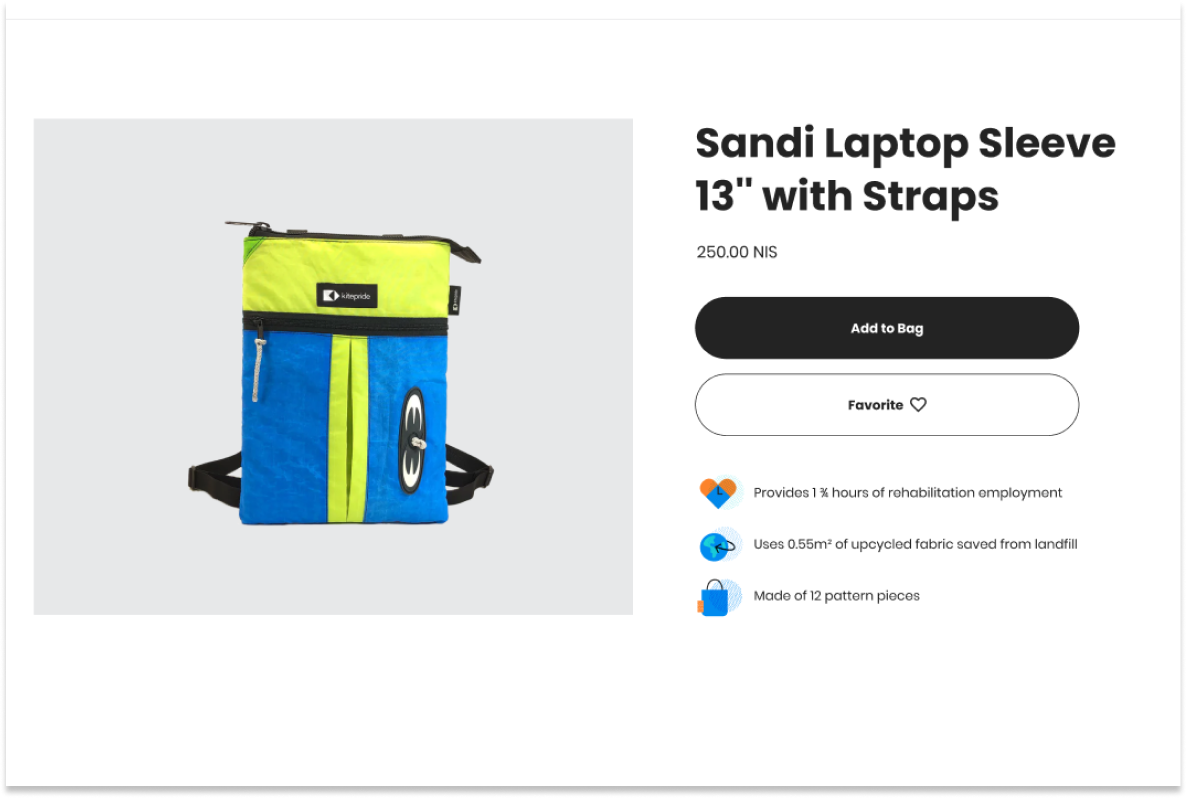Click the kitepride logo patch on the bag
This screenshot has height=799, width=1187.
pyautogui.click(x=347, y=295)
